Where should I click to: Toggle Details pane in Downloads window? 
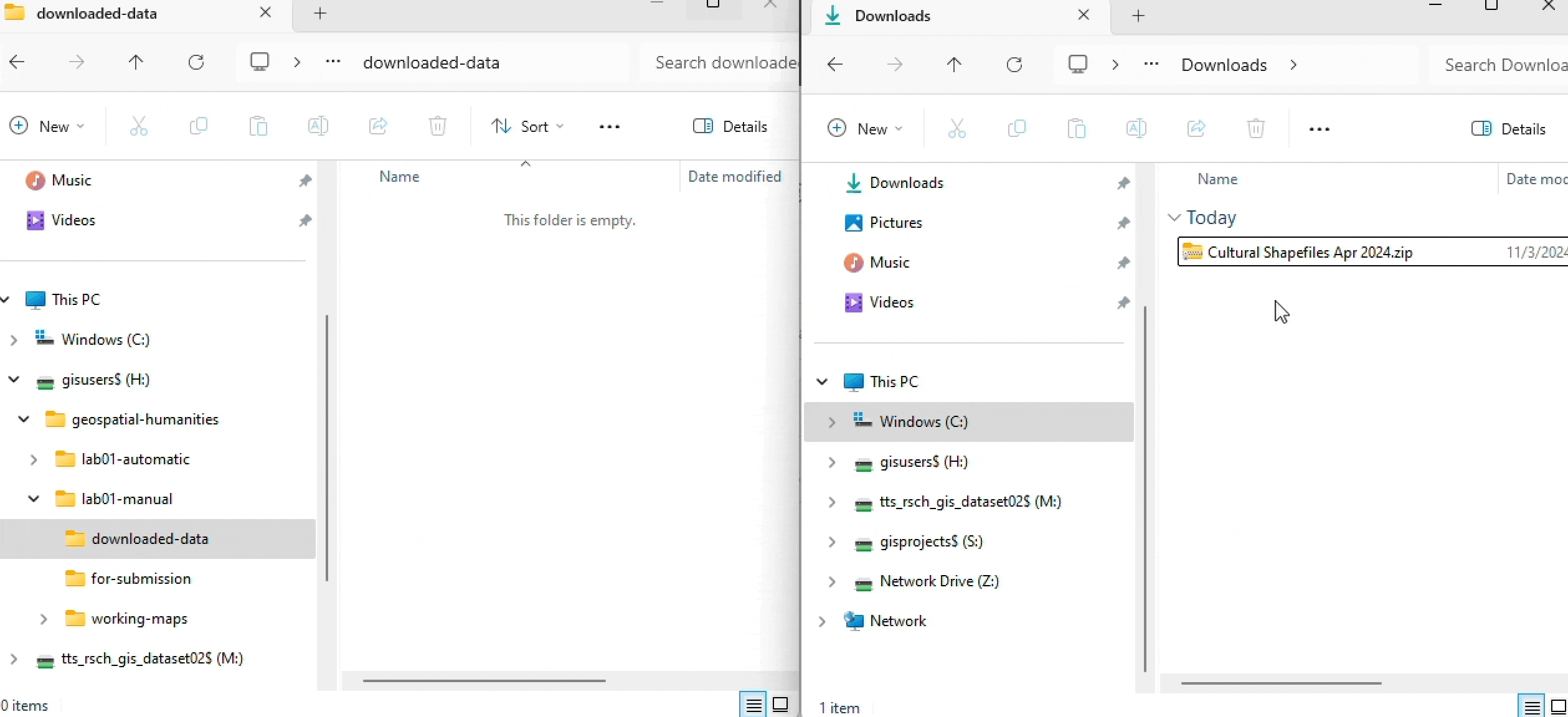[x=1508, y=129]
